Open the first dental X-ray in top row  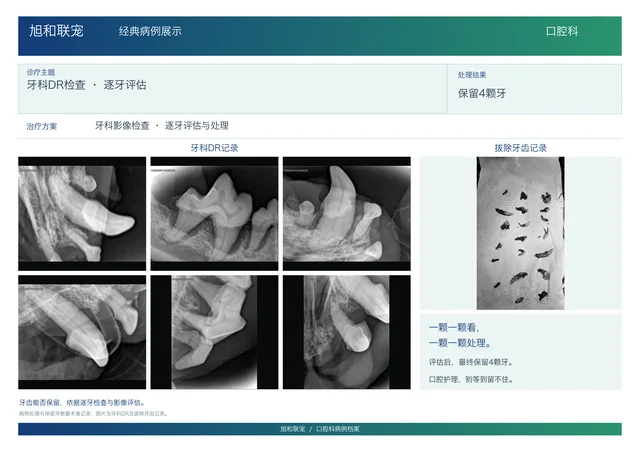(x=82, y=214)
